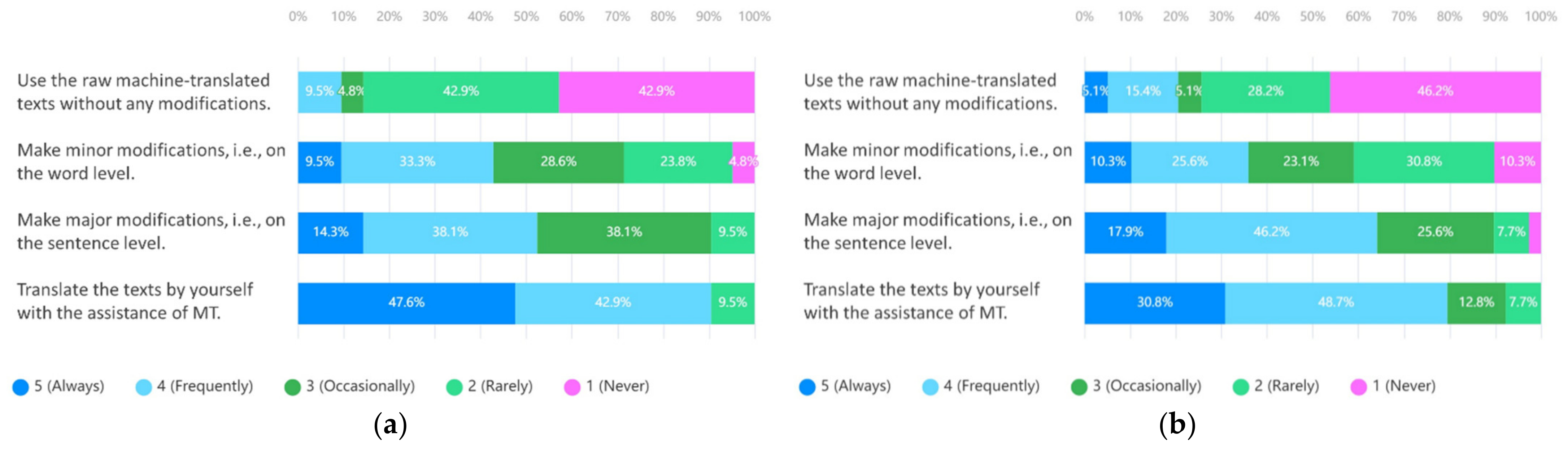The height and width of the screenshot is (449, 1568).
Task: Click the 48.7% Frequently segment in chart (b)
Action: pyautogui.click(x=1336, y=302)
